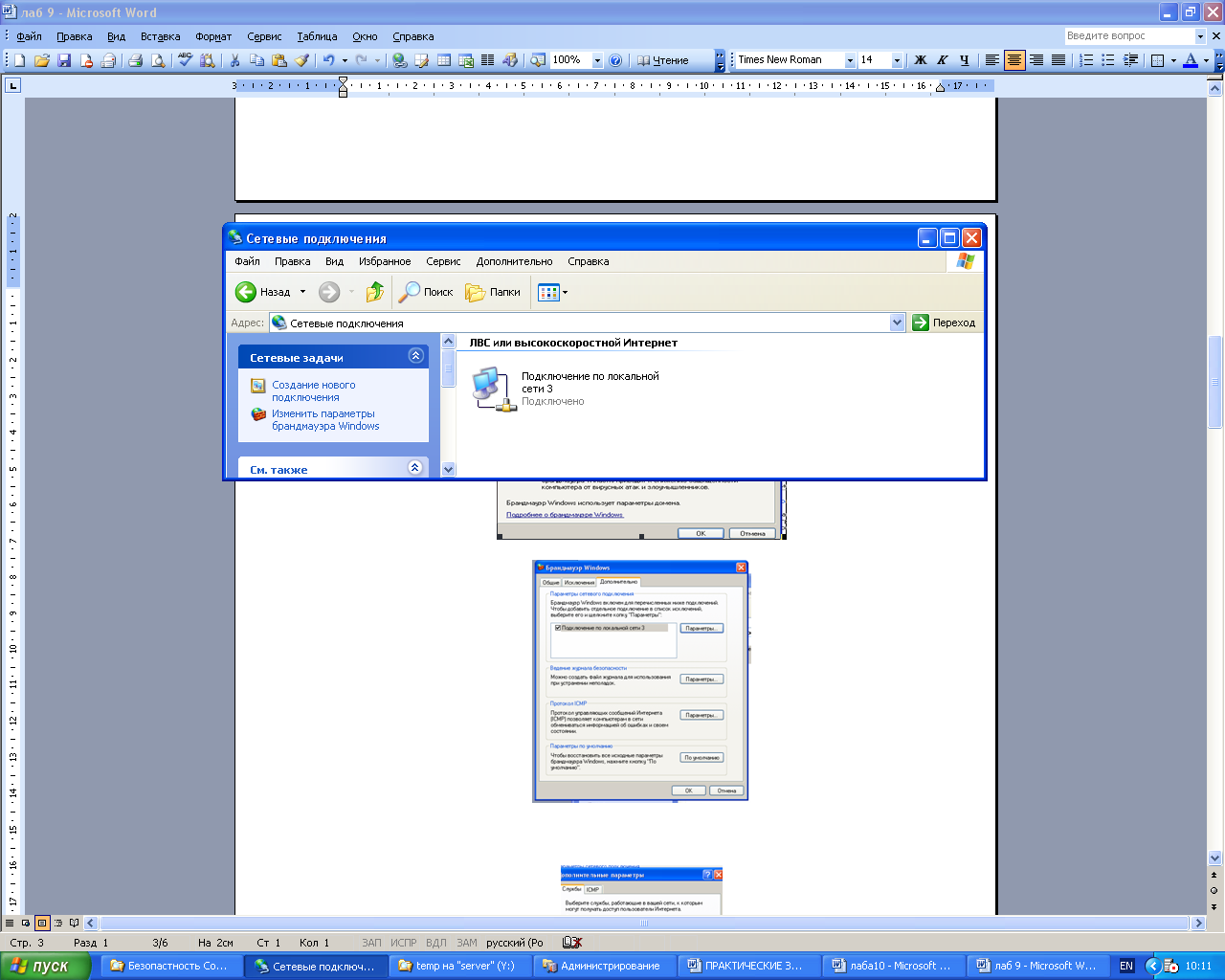
Task: Click the Open file icon in Word toolbar
Action: pyautogui.click(x=41, y=60)
